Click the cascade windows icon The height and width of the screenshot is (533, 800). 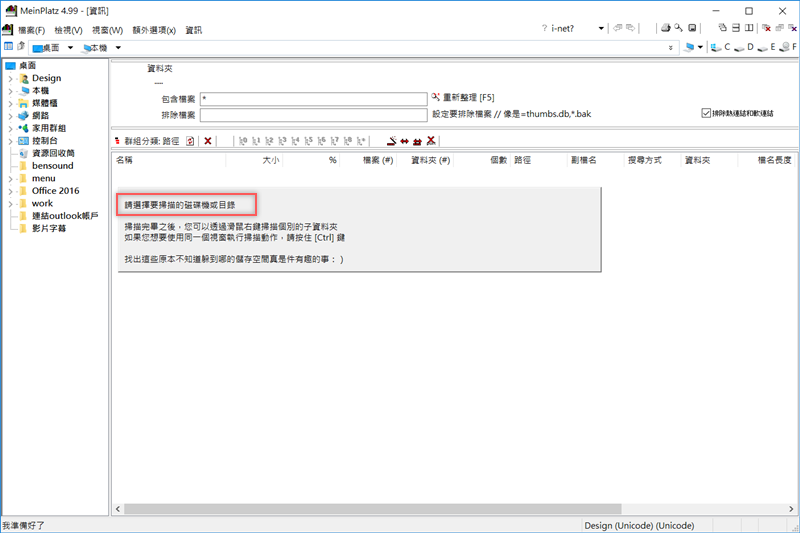722,28
